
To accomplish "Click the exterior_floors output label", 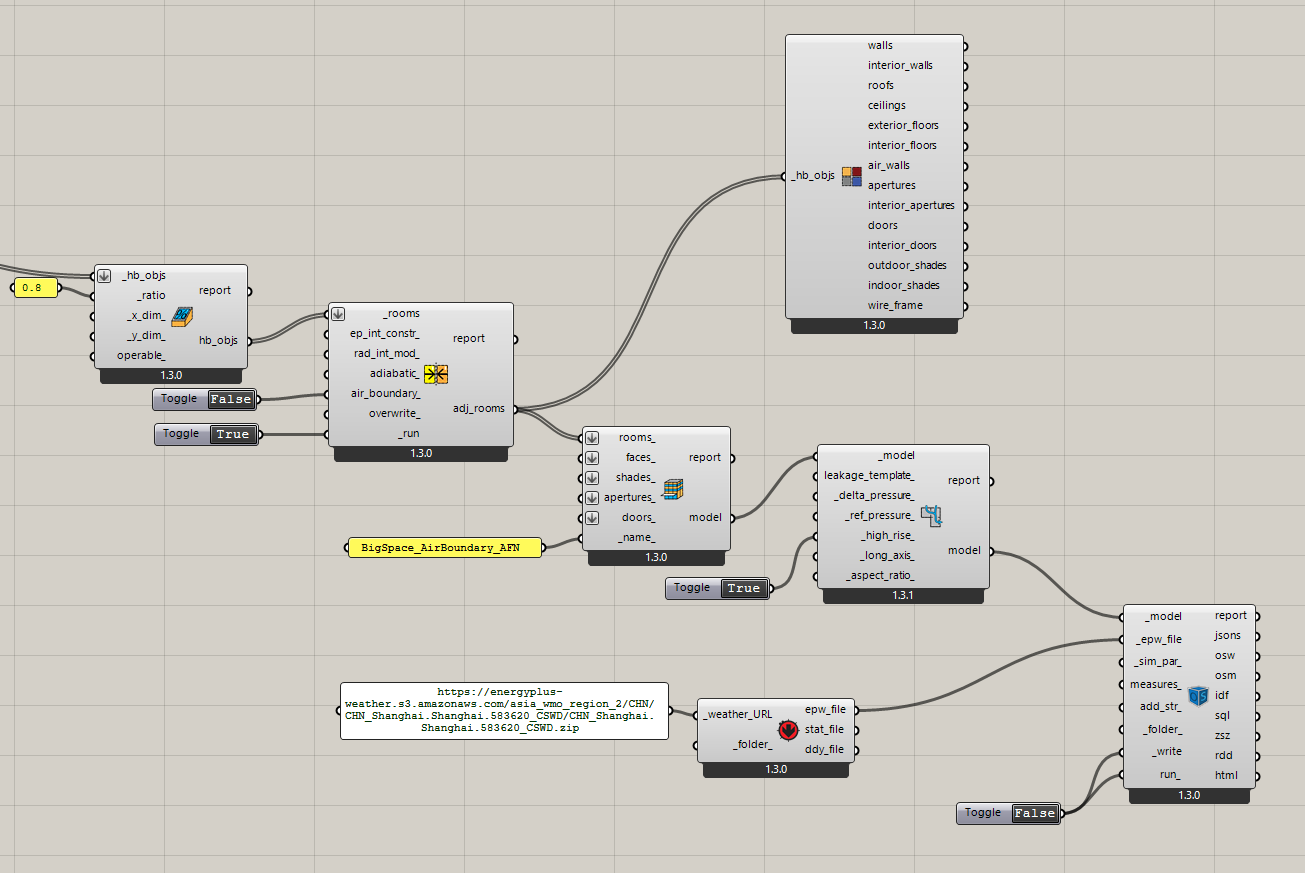I will point(903,125).
